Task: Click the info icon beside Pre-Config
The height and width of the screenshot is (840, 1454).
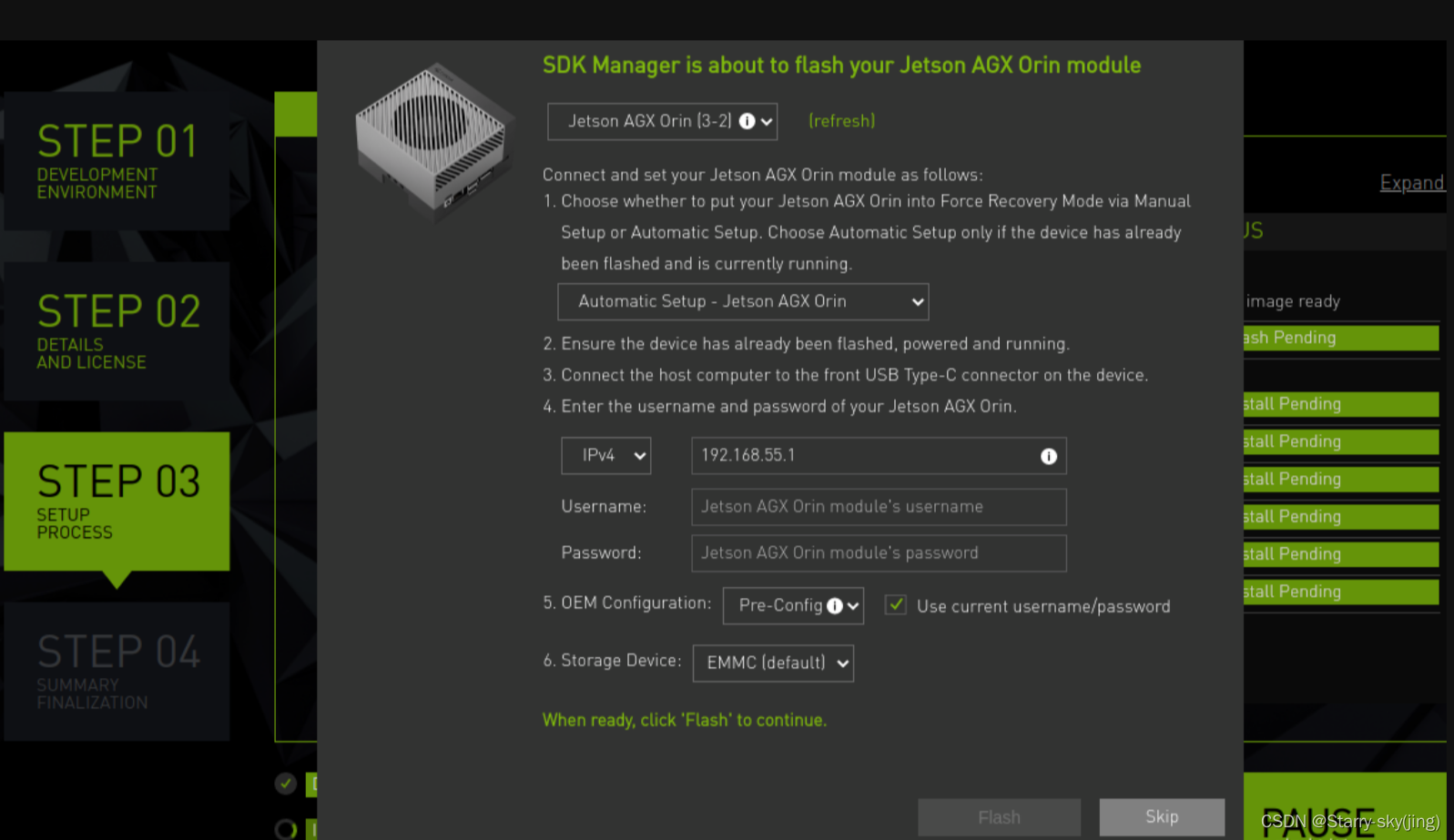Action: 834,606
